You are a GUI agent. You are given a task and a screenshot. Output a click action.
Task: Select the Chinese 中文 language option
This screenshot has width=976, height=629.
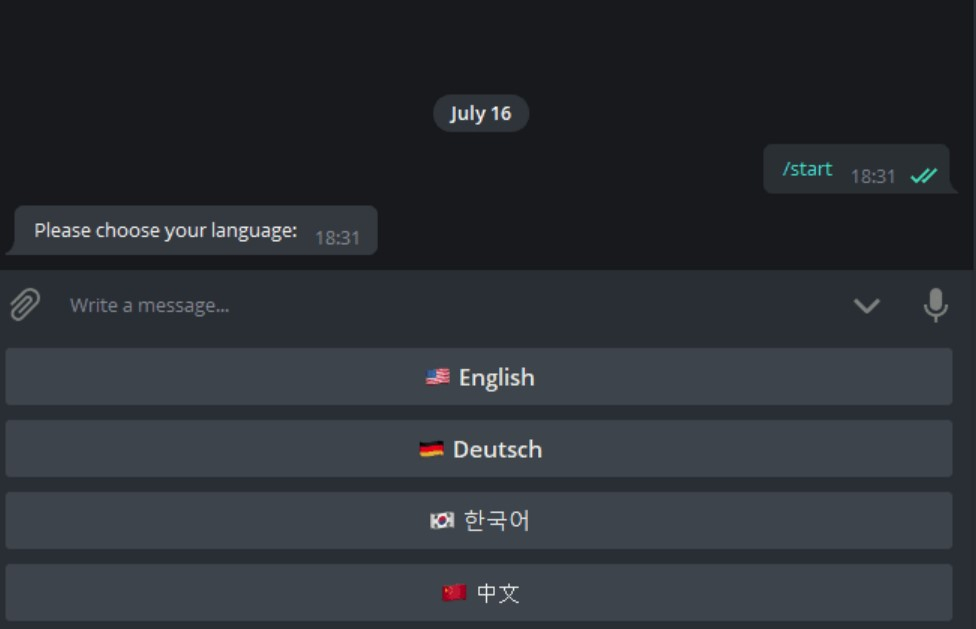pyautogui.click(x=479, y=593)
